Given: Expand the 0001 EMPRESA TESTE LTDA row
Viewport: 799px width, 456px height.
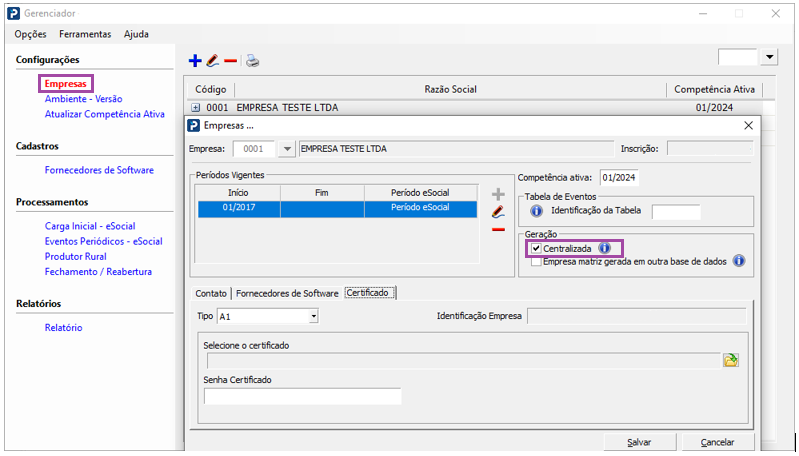Looking at the screenshot, I should click(196, 108).
